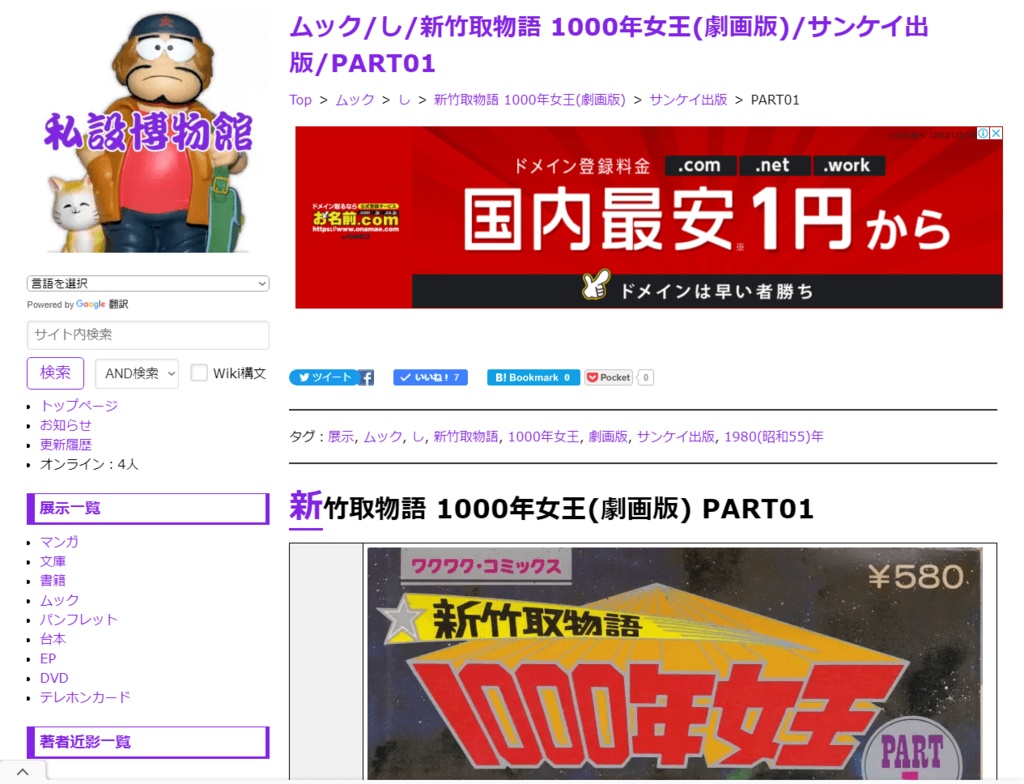Navigate to Top in the breadcrumb trail
This screenshot has height=784, width=1024.
[x=300, y=100]
